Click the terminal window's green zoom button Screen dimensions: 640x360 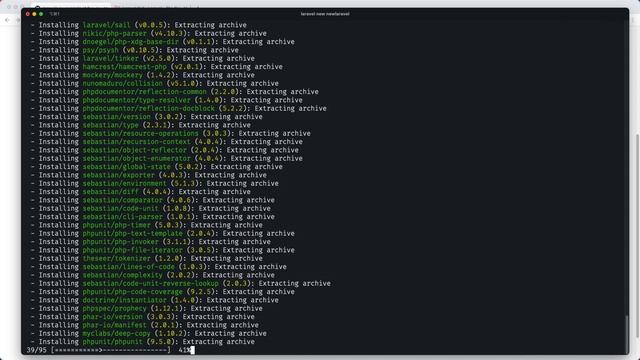coord(41,14)
